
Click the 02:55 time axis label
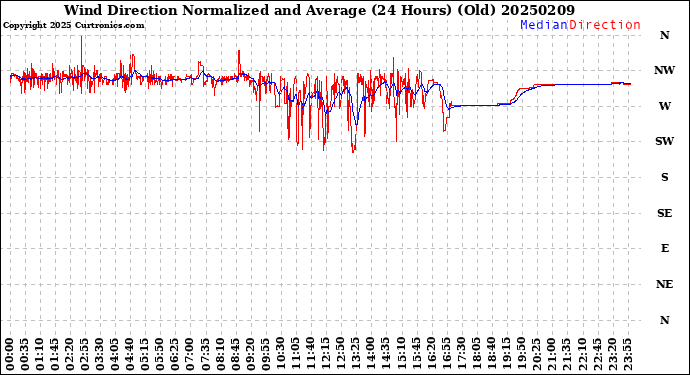85,355
